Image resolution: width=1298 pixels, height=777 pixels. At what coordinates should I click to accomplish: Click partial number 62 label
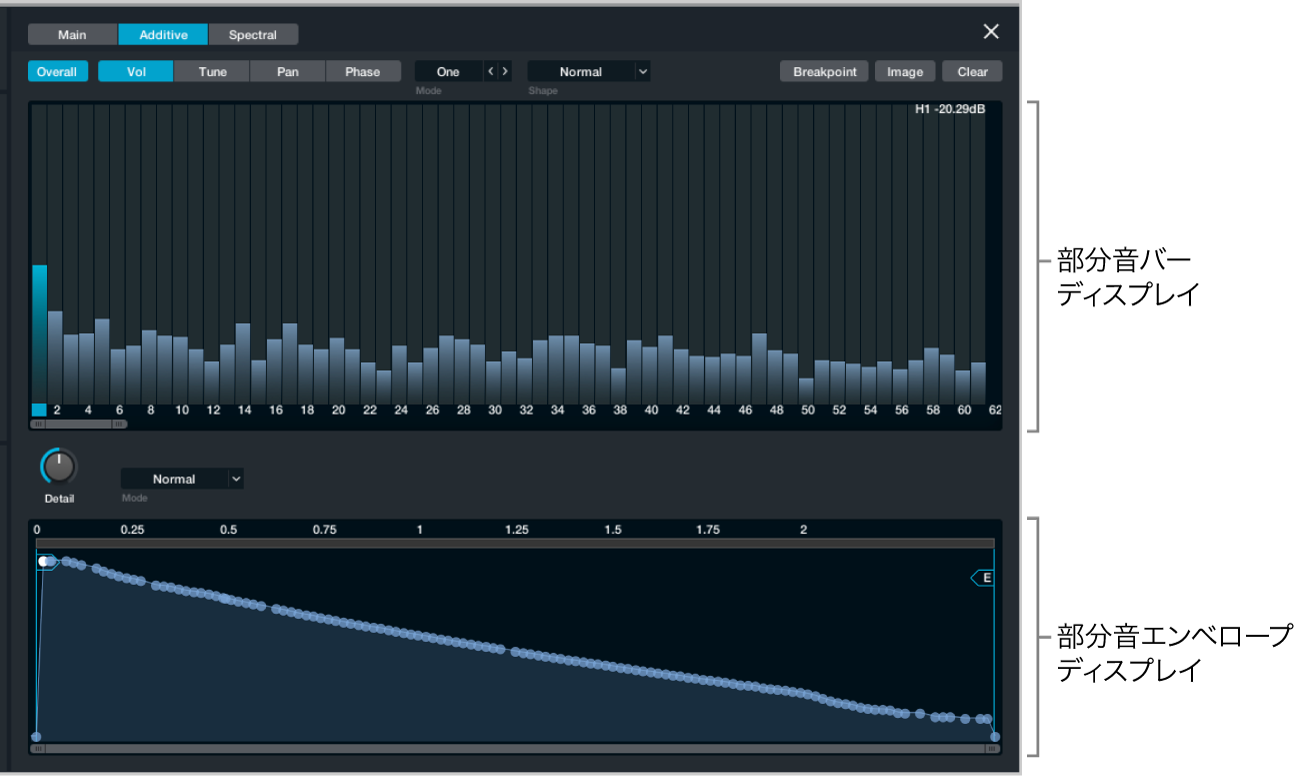(995, 410)
